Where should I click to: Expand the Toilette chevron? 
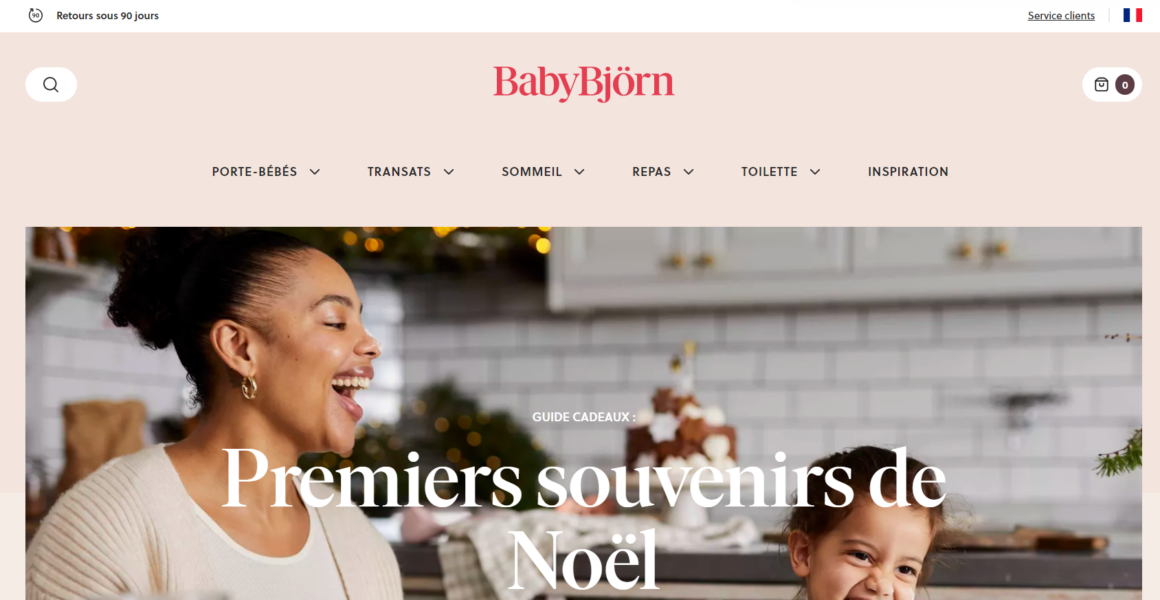click(815, 172)
